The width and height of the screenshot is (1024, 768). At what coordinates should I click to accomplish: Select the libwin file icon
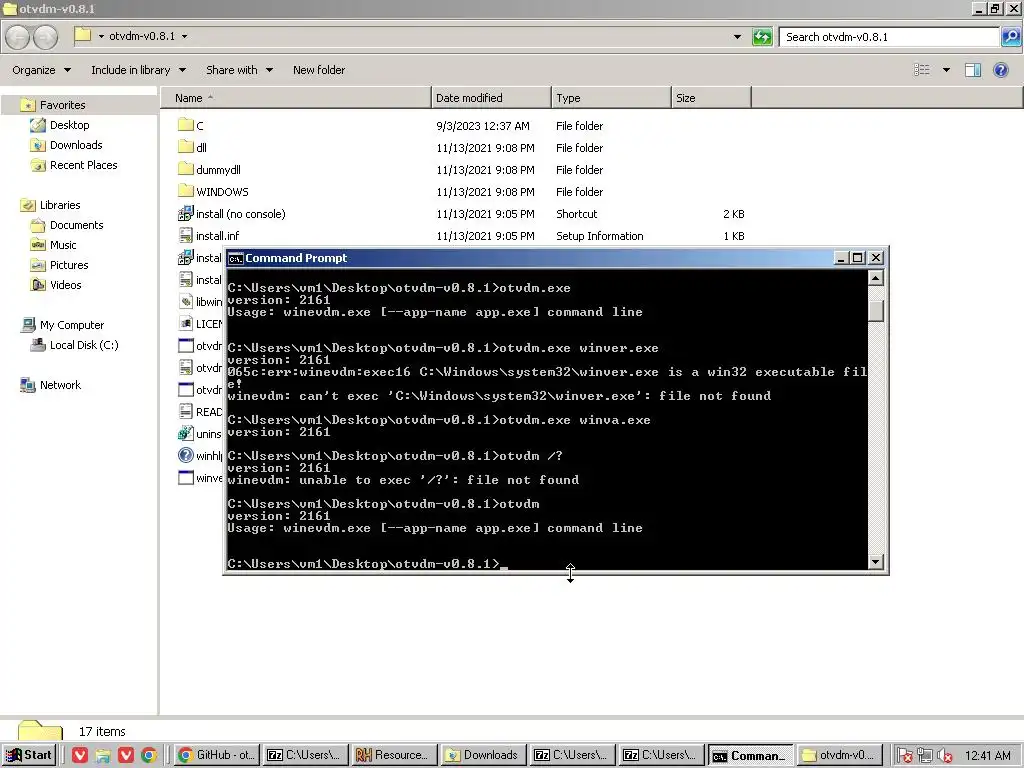185,302
